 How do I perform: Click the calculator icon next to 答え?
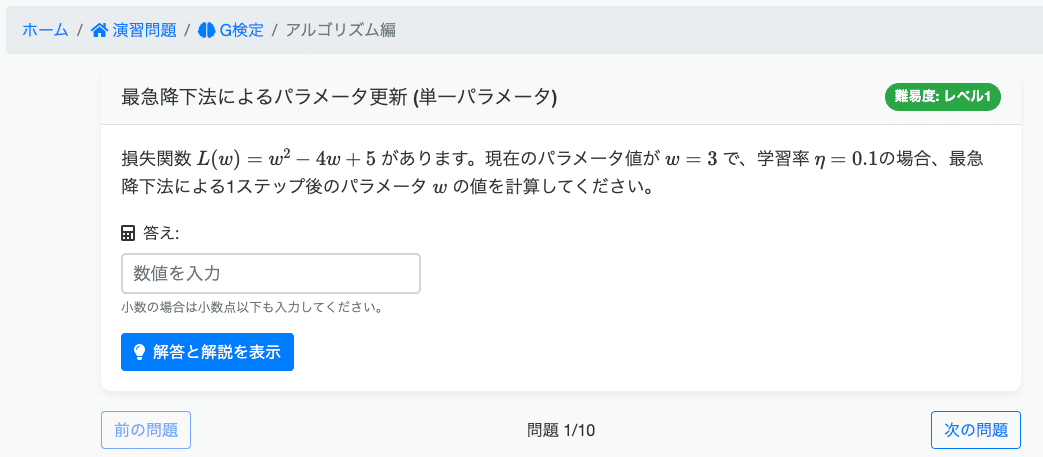coord(128,233)
